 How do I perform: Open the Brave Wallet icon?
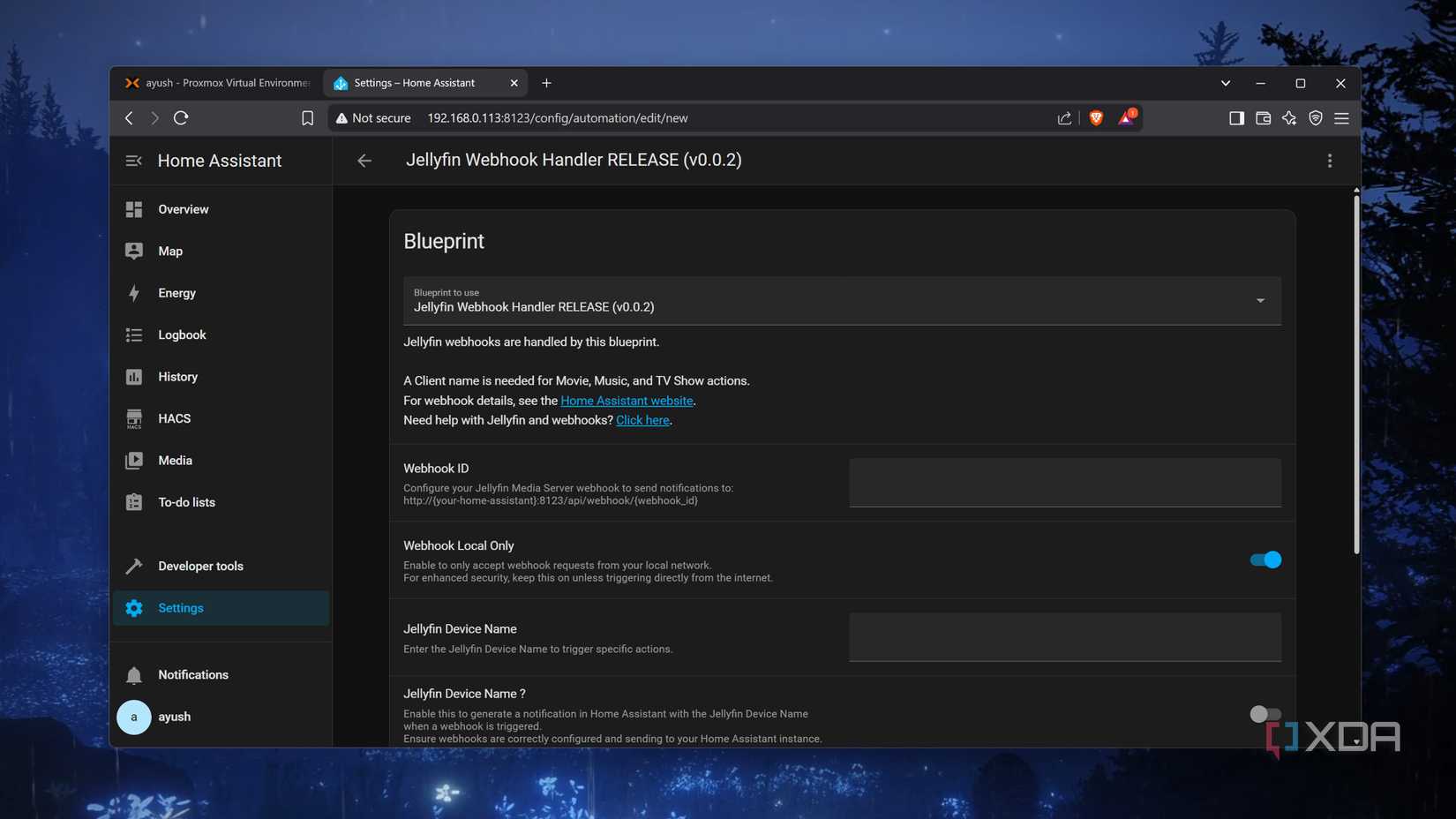point(1263,118)
